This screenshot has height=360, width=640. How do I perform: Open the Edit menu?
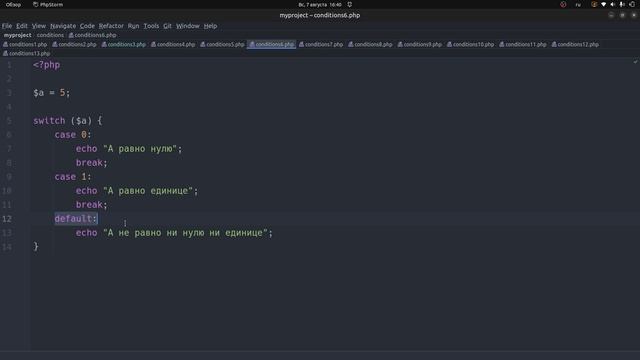[x=22, y=26]
